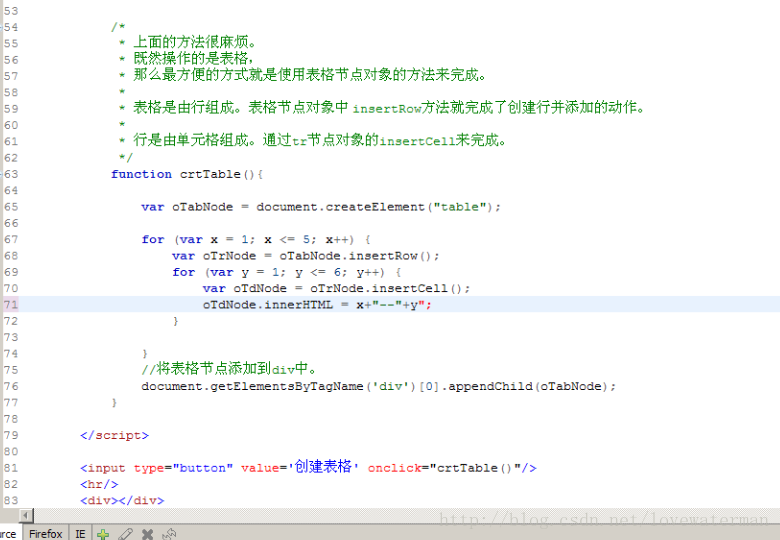Viewport: 780px width, 540px height.
Task: Open the Source tab at bottom left
Action: pyautogui.click(x=8, y=534)
